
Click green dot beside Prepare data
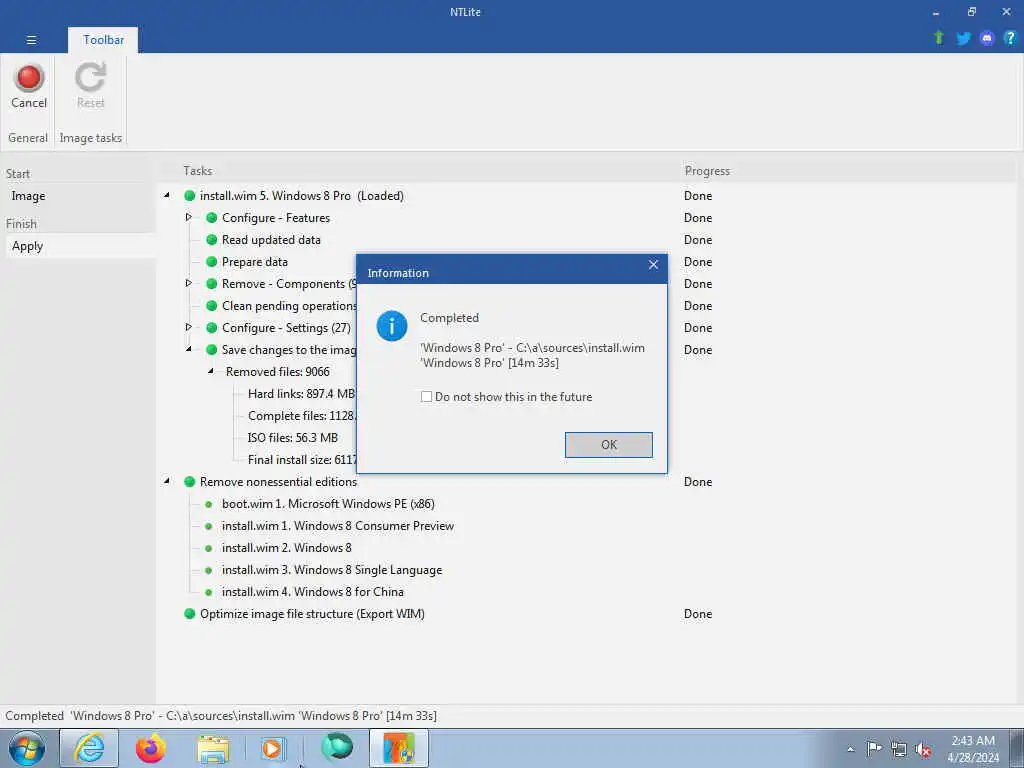pyautogui.click(x=211, y=262)
